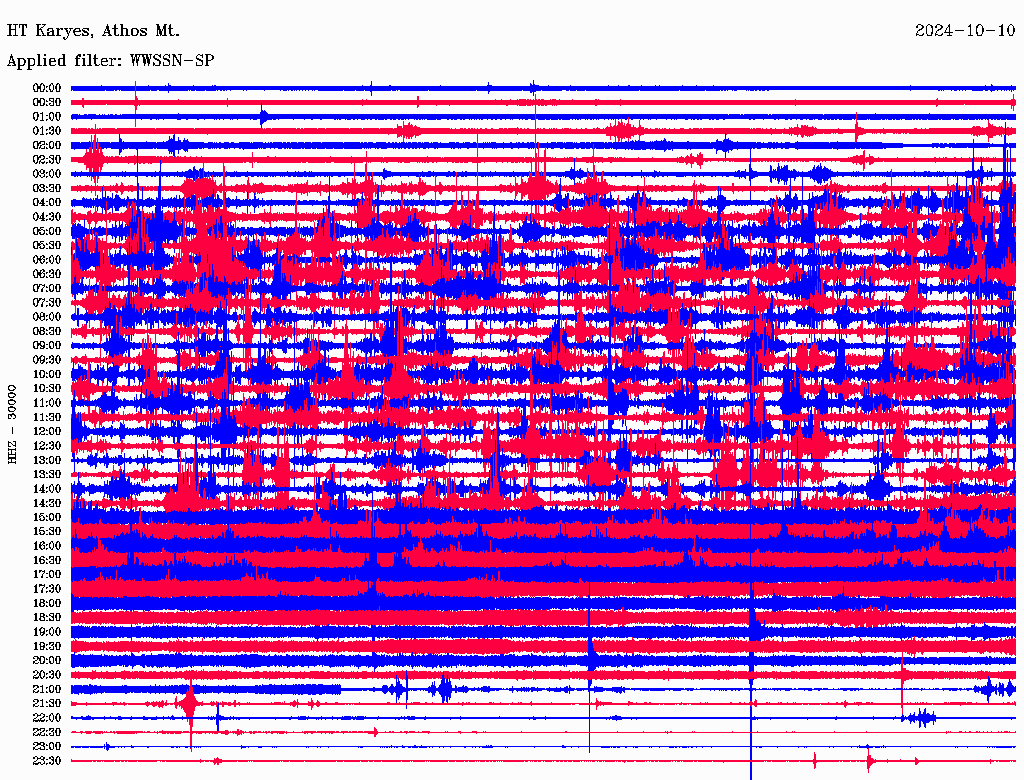Select the 00:30 time label
The width and height of the screenshot is (1024, 780).
[x=47, y=103]
